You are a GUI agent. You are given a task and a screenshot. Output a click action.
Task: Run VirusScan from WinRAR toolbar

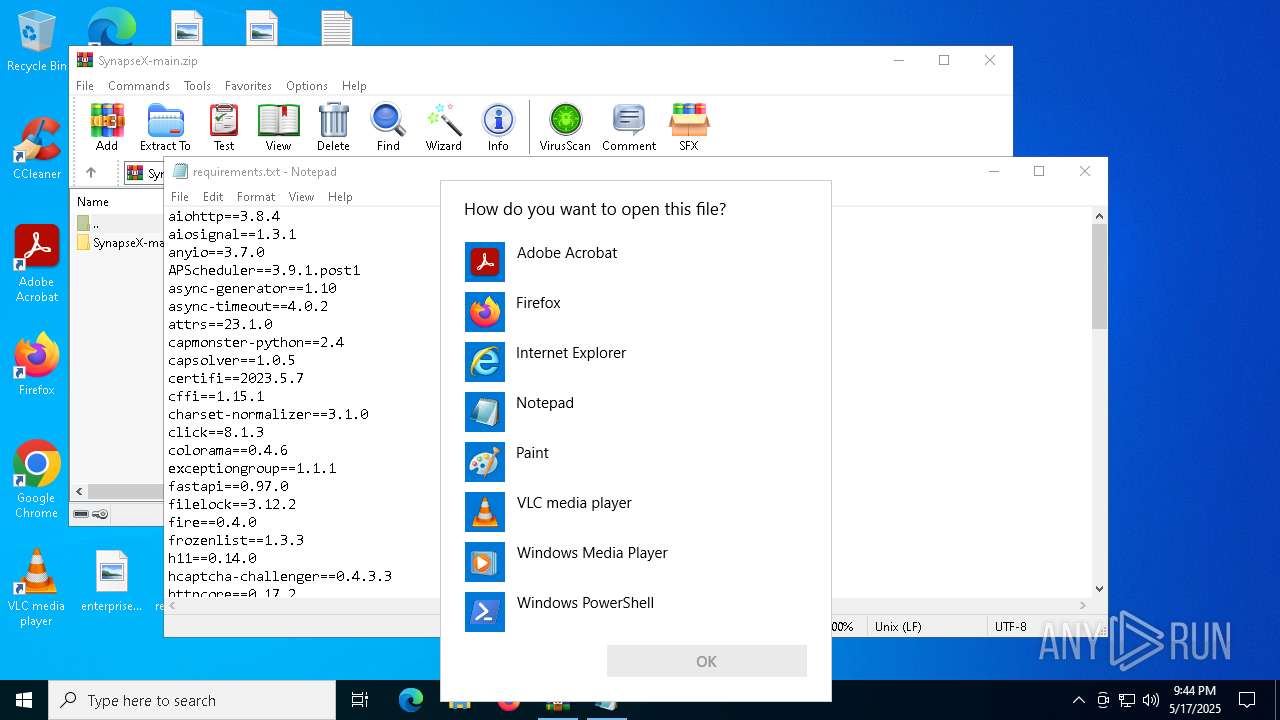tap(565, 127)
